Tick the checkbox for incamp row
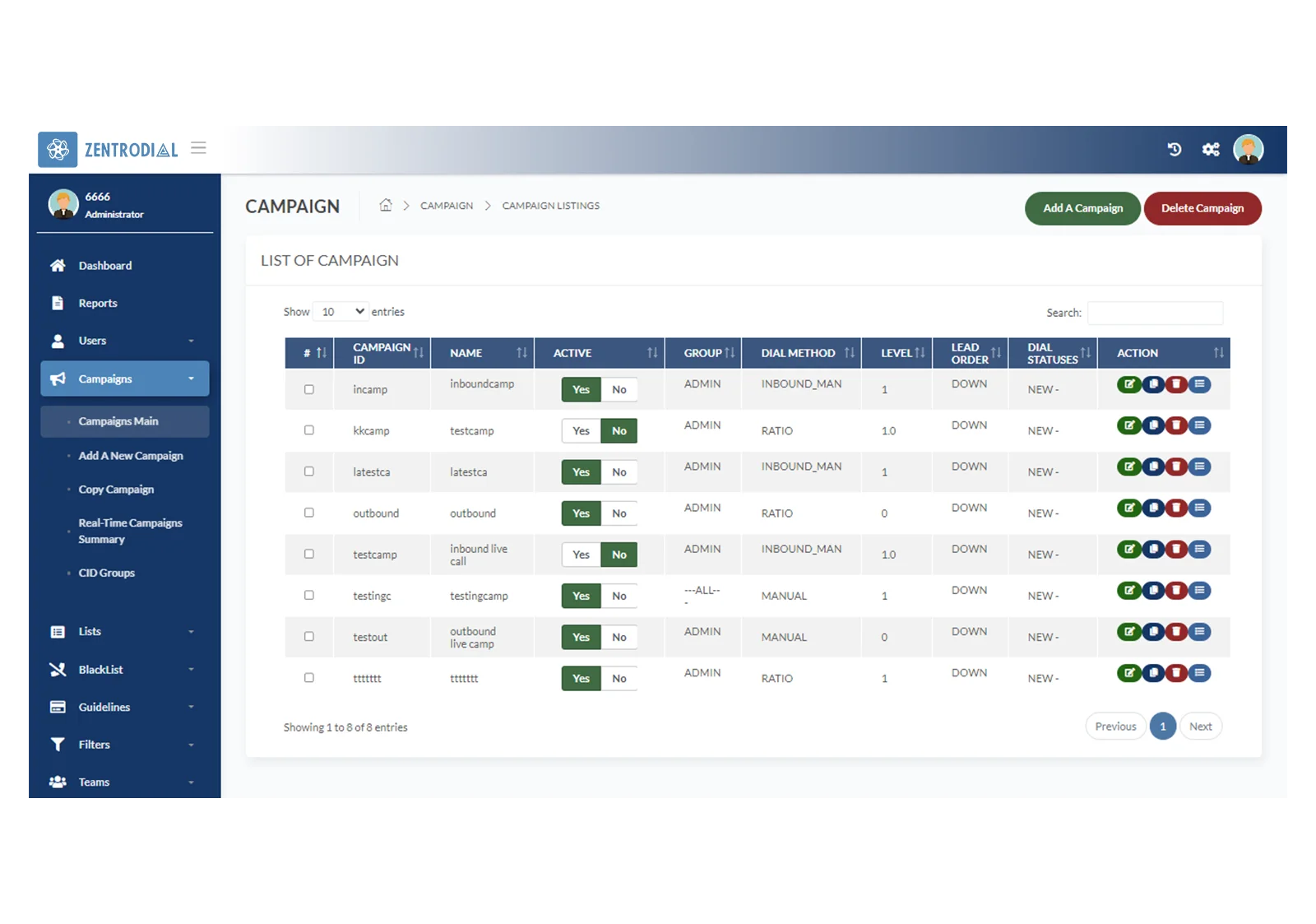Viewport: 1316px width, 924px height. [x=309, y=389]
